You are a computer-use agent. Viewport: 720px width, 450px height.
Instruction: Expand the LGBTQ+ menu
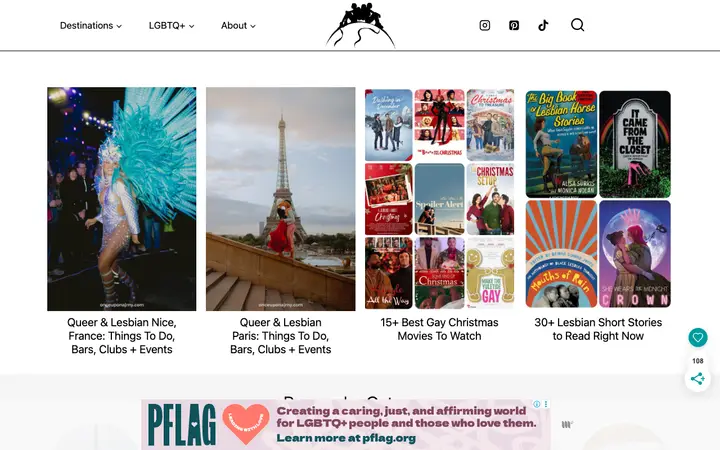(x=171, y=26)
